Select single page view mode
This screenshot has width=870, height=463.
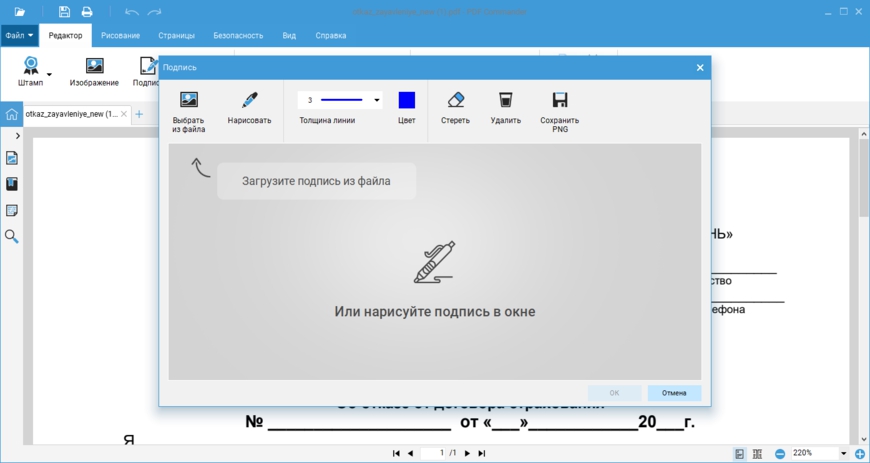[740, 454]
